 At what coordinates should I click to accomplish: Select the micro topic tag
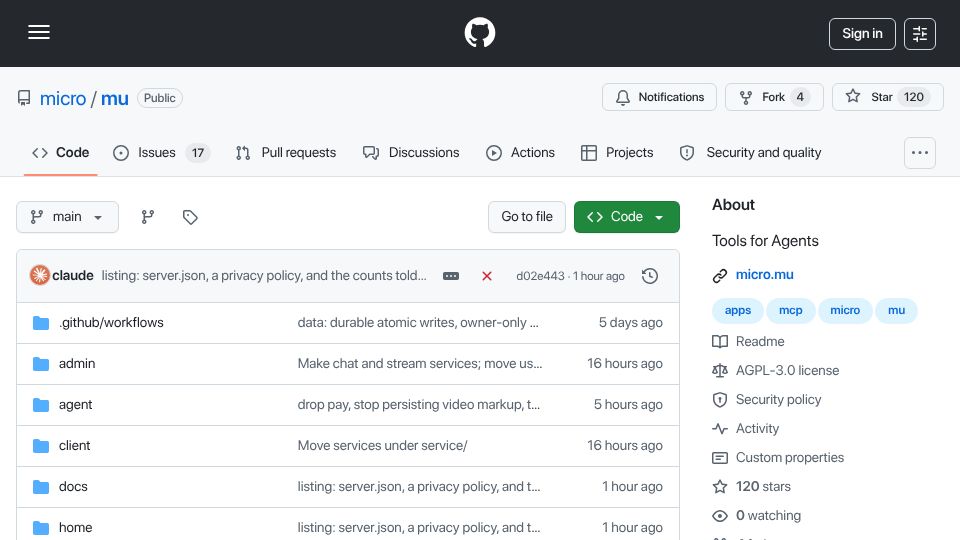845,310
